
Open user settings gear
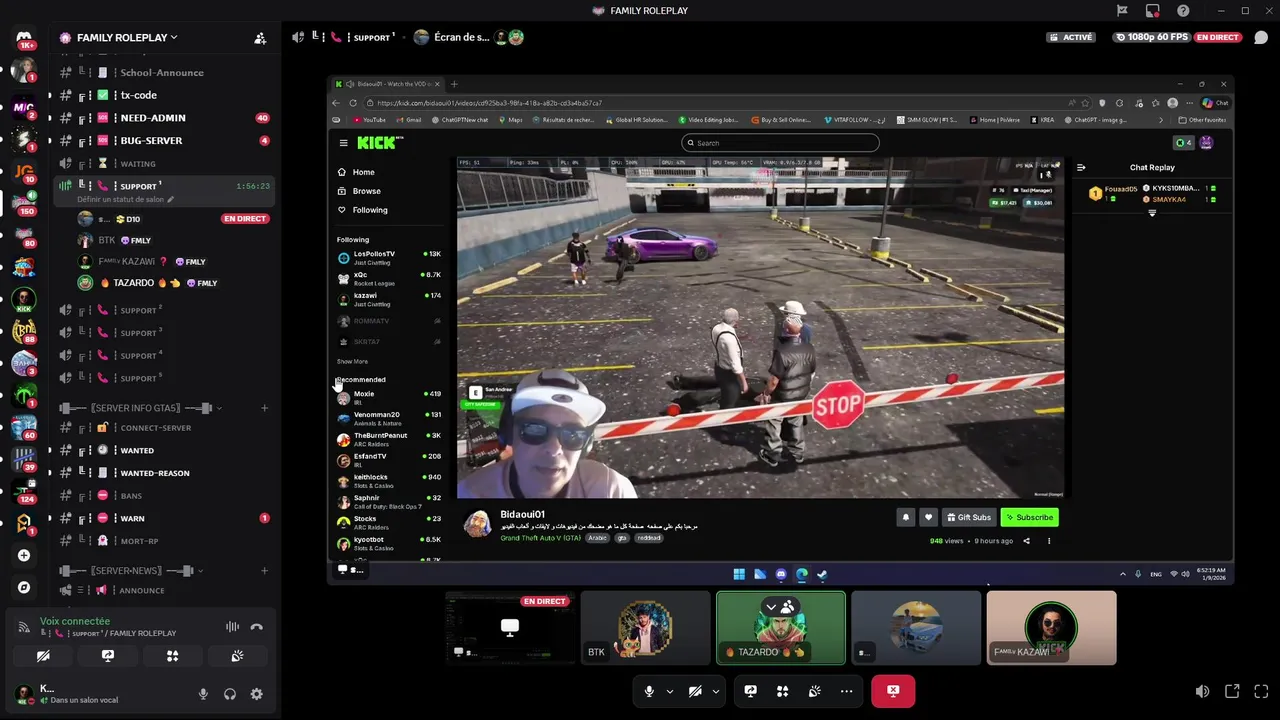coord(257,694)
